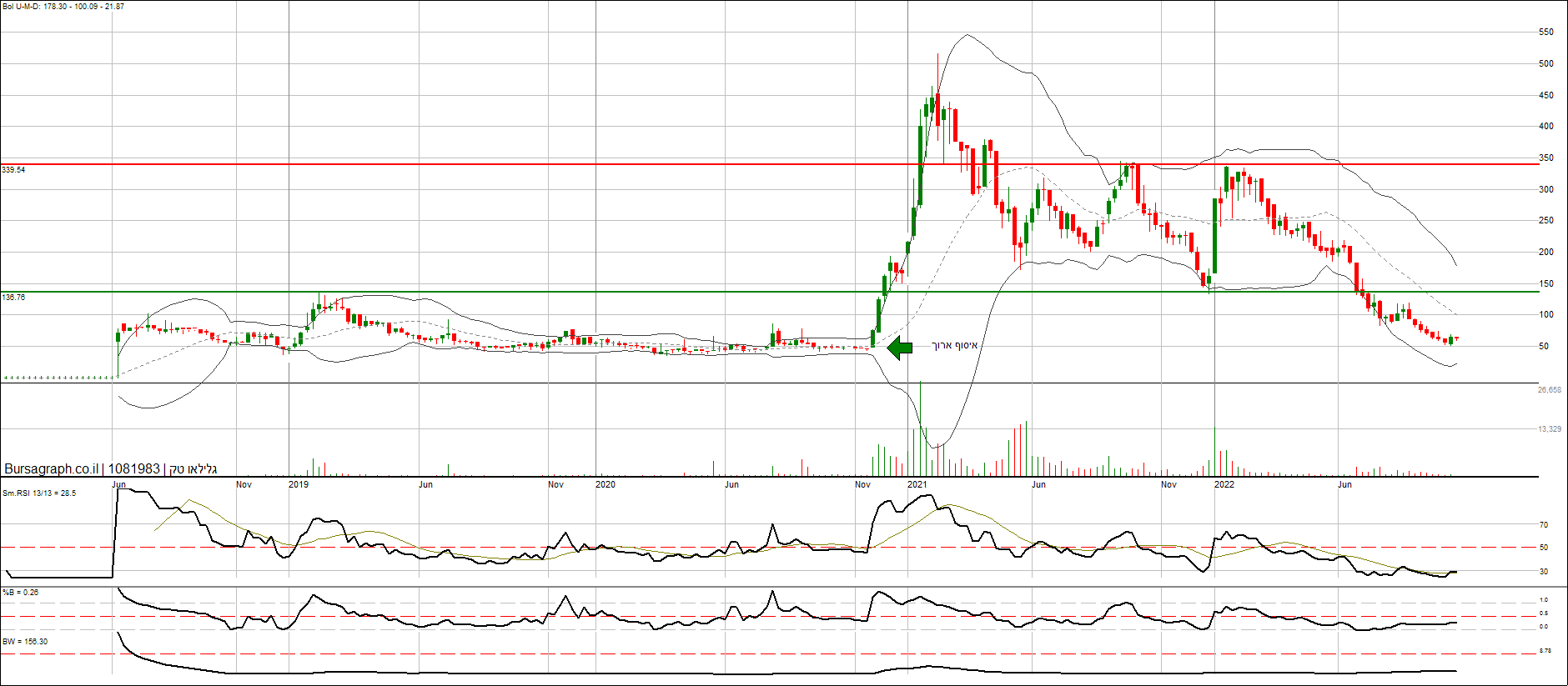Select the Bol U-M-D indicator label
The height and width of the screenshot is (686, 1568).
click(63, 7)
